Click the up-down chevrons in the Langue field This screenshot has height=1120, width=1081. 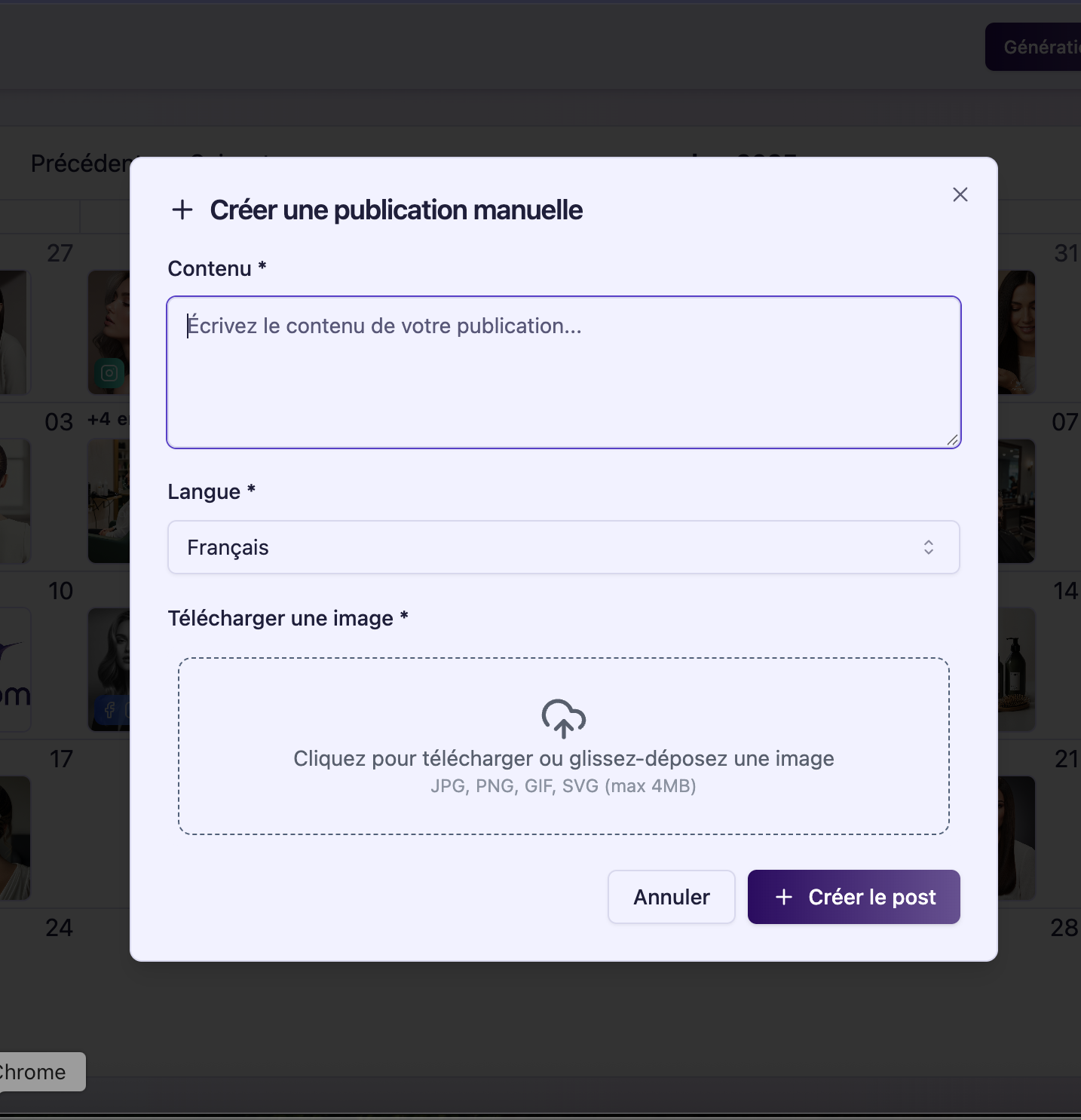pyautogui.click(x=929, y=547)
